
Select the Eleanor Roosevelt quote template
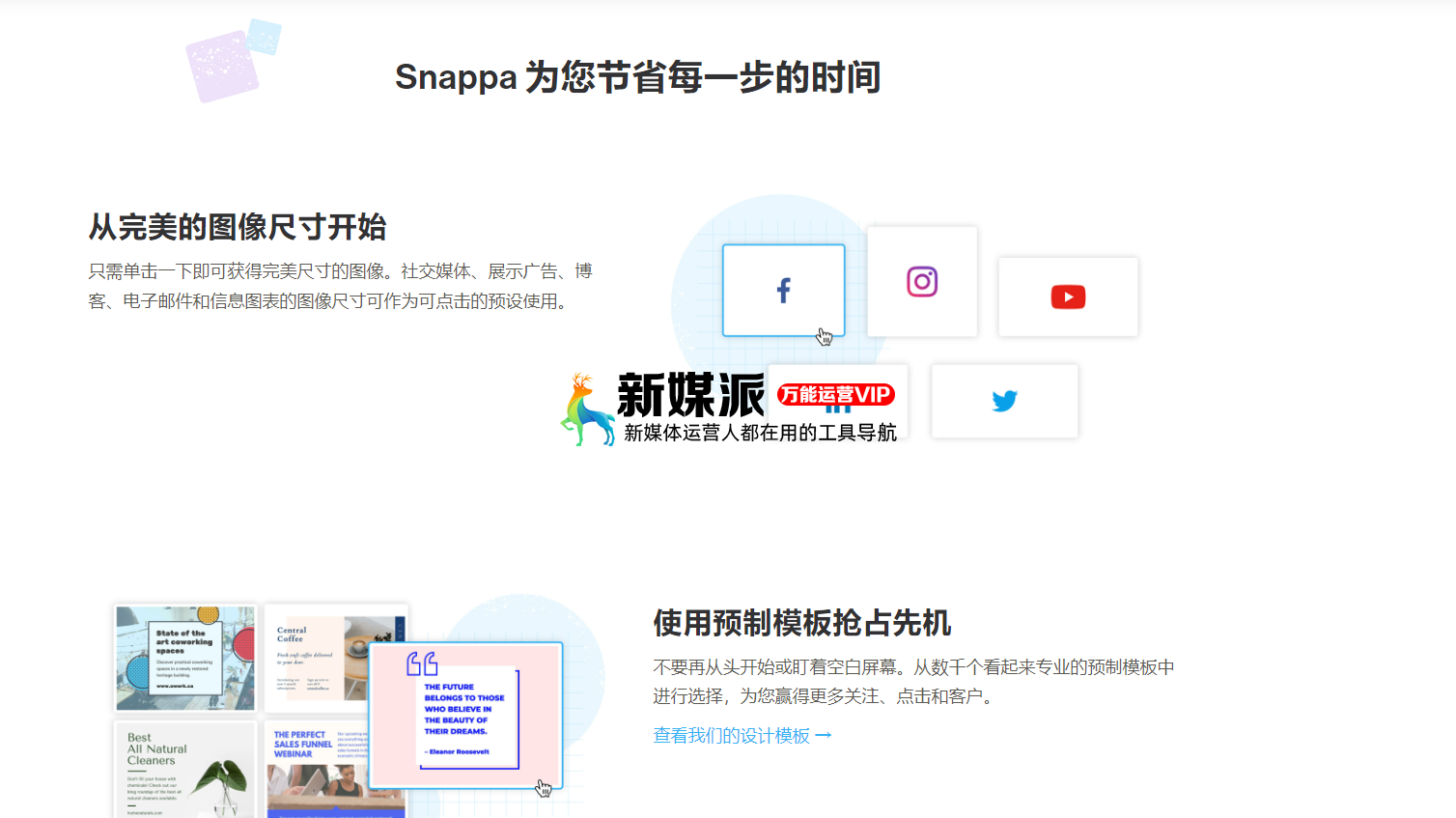(x=466, y=716)
